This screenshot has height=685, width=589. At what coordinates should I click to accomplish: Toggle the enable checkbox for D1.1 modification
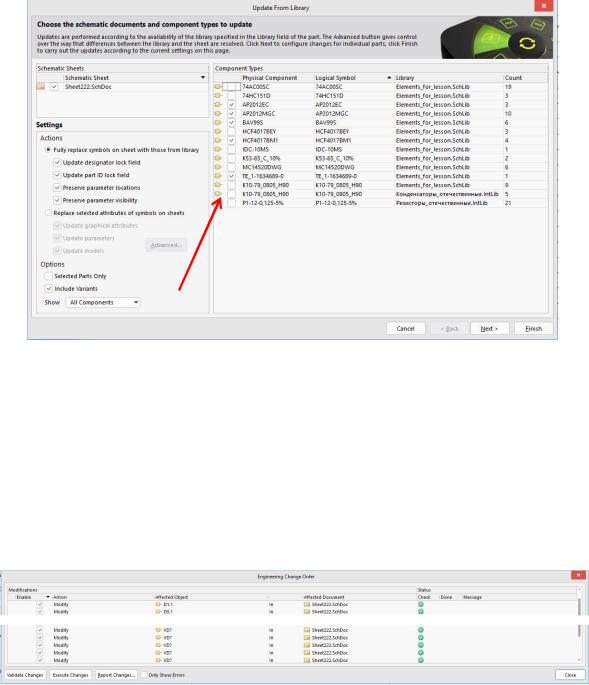40,605
